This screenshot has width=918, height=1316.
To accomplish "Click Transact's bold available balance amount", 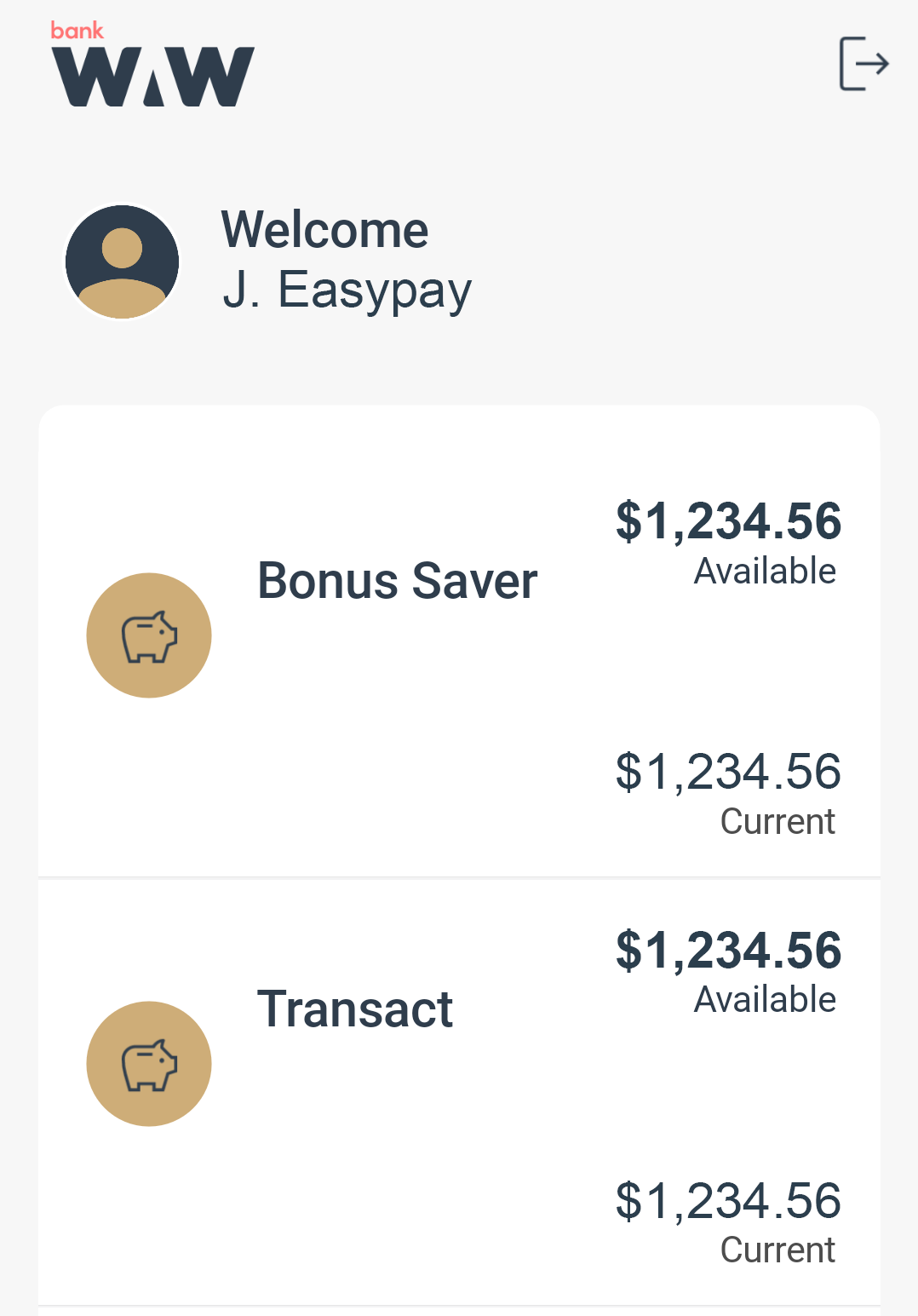I will point(728,951).
